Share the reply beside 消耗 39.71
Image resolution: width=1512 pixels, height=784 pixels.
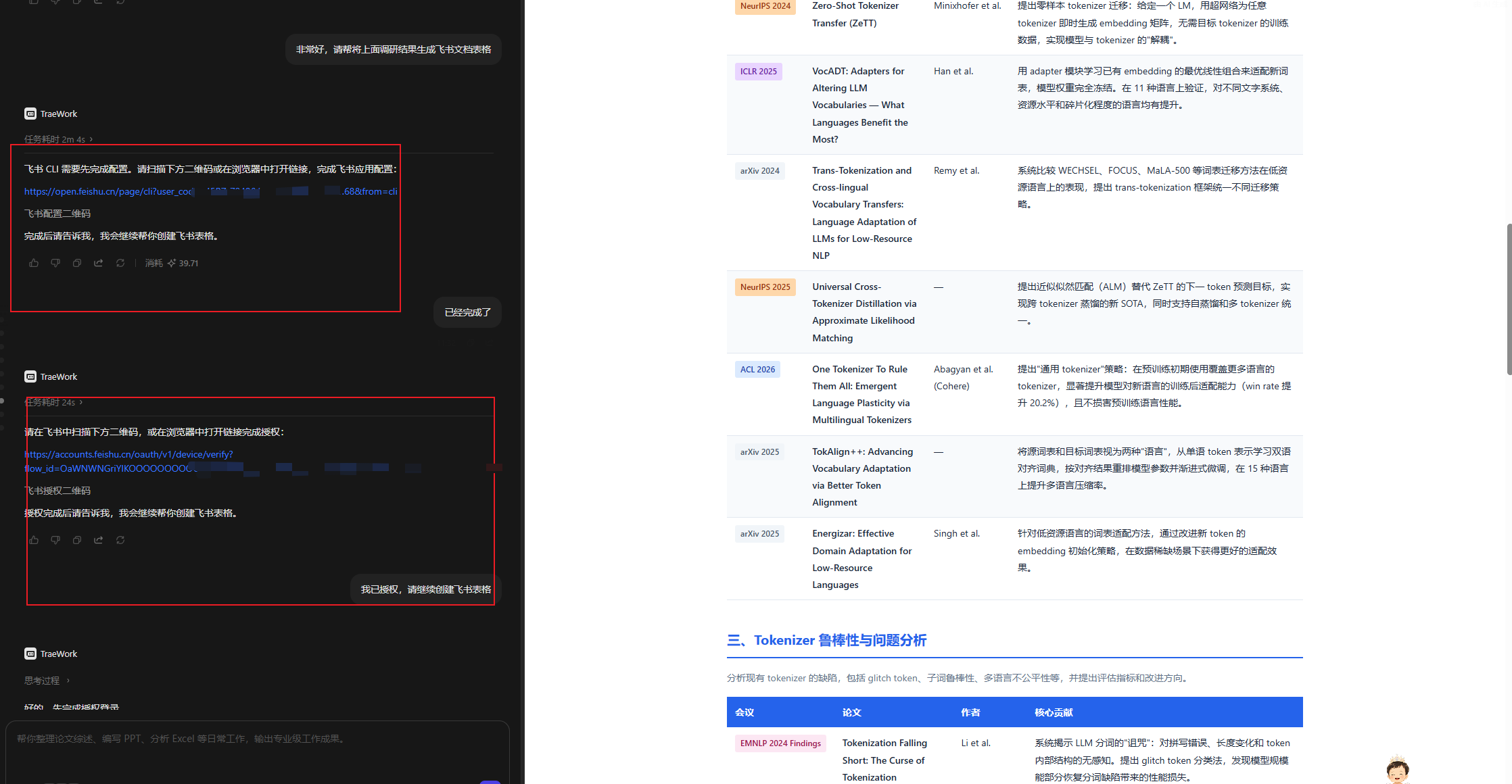pos(99,263)
